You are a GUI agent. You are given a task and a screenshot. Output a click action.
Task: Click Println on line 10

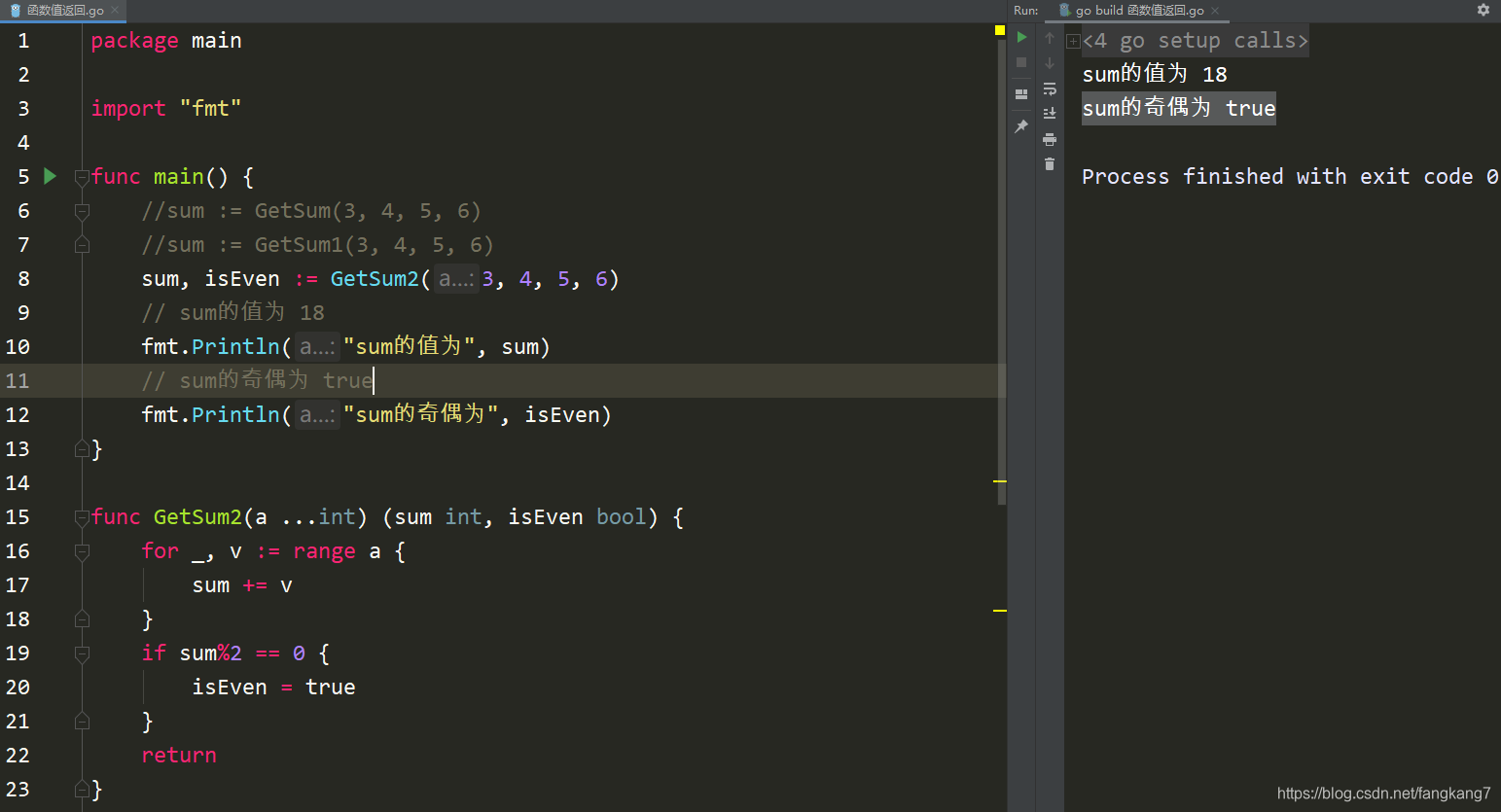tap(236, 347)
